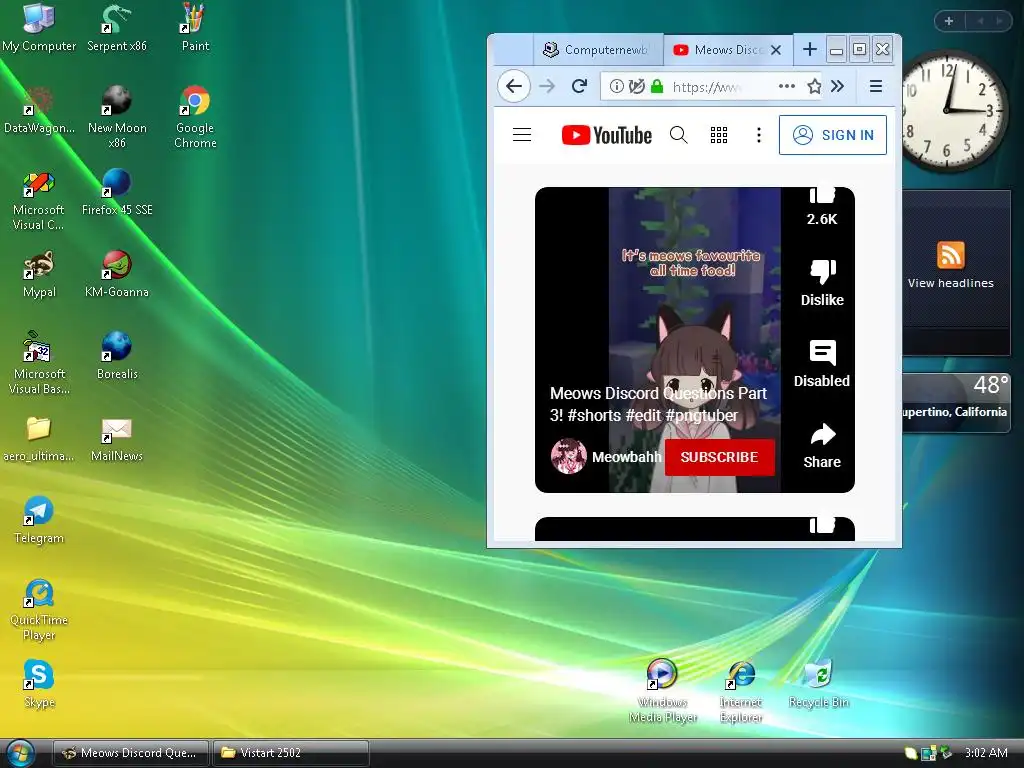Screen dimensions: 1024x768
Task: Launch Google Chrome desktop icon
Action: 195,116
